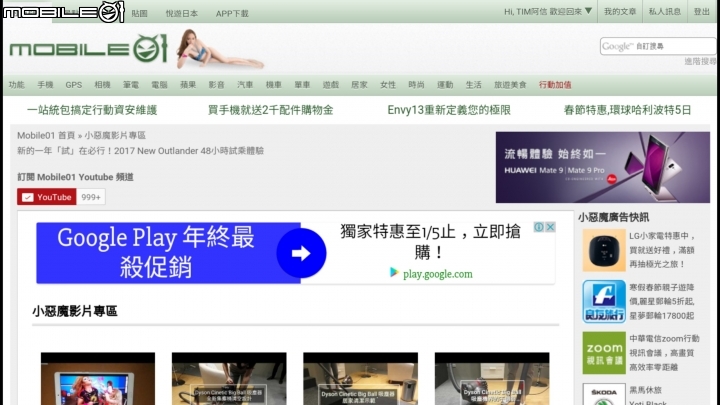Image resolution: width=720 pixels, height=405 pixels.
Task: Click the Mobile01 site logo
Action: [89, 49]
